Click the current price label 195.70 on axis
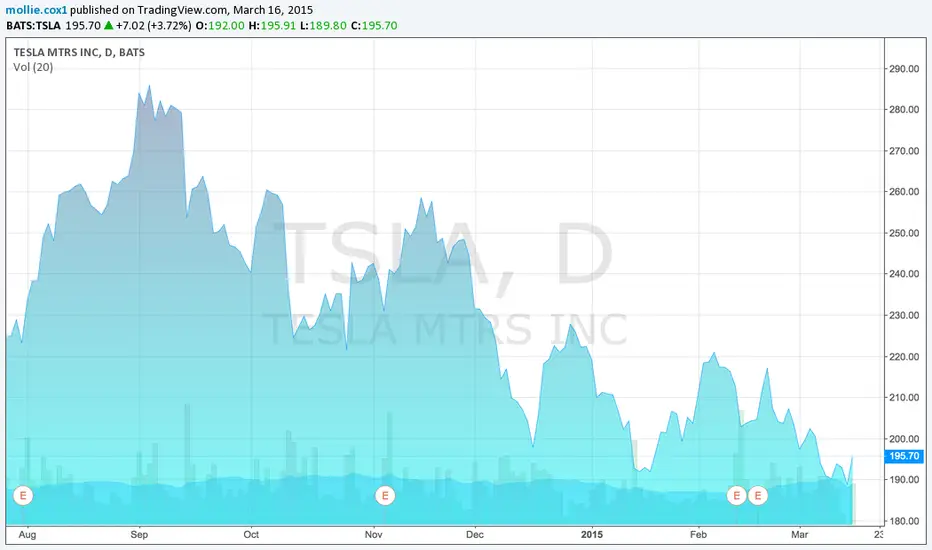This screenshot has height=550, width=932. (x=904, y=456)
